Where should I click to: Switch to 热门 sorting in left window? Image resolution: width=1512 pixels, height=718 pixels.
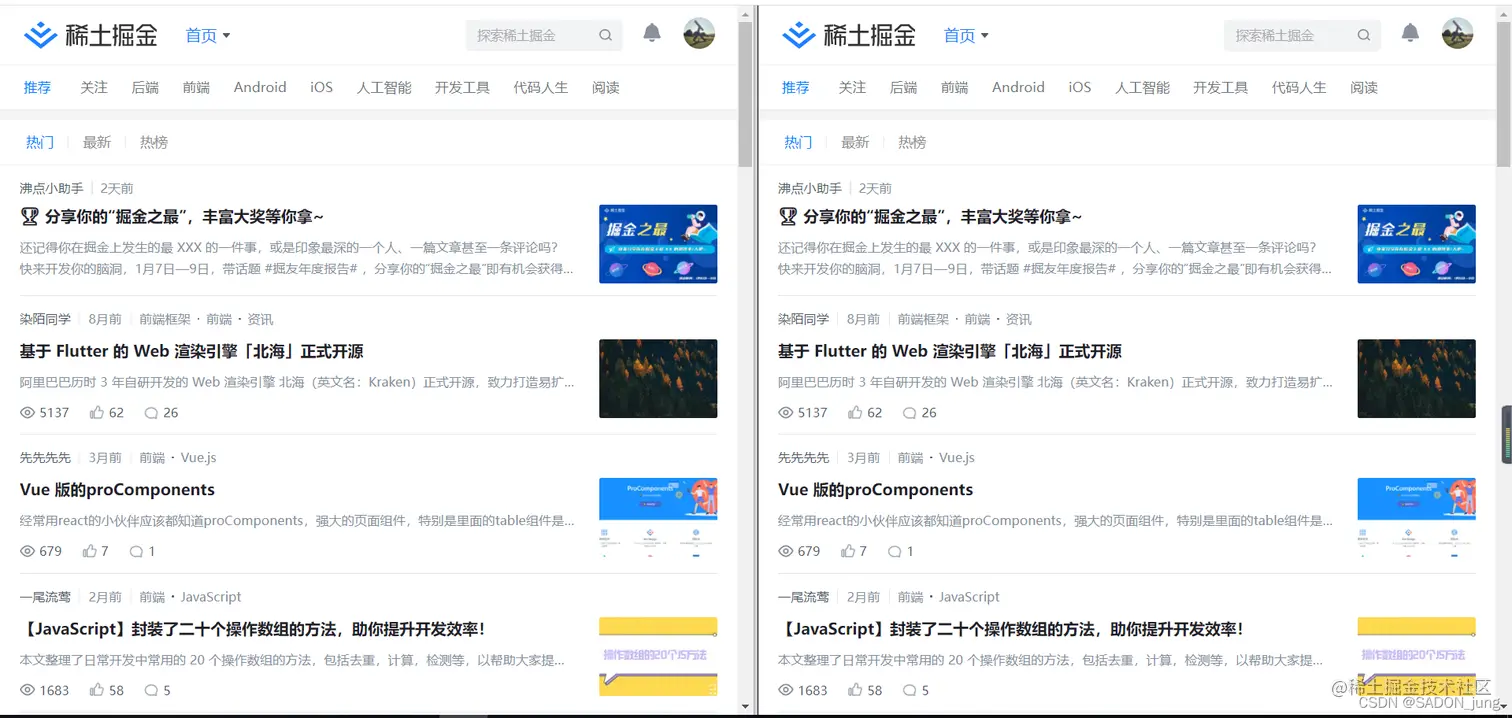point(40,142)
